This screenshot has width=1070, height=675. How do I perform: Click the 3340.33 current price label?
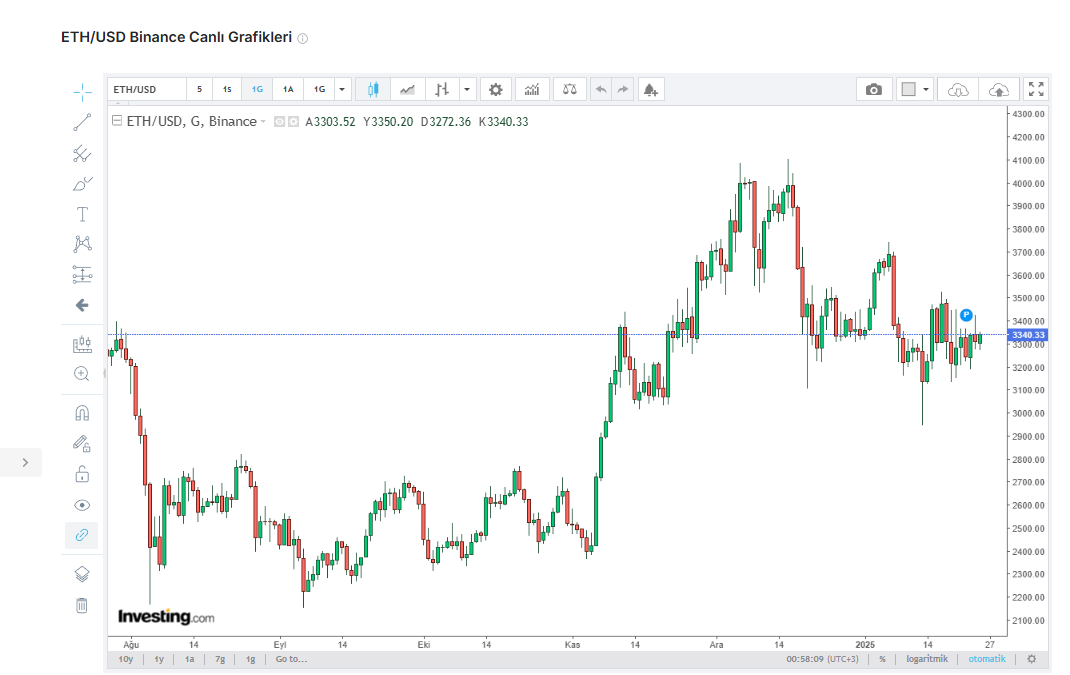pyautogui.click(x=1028, y=335)
